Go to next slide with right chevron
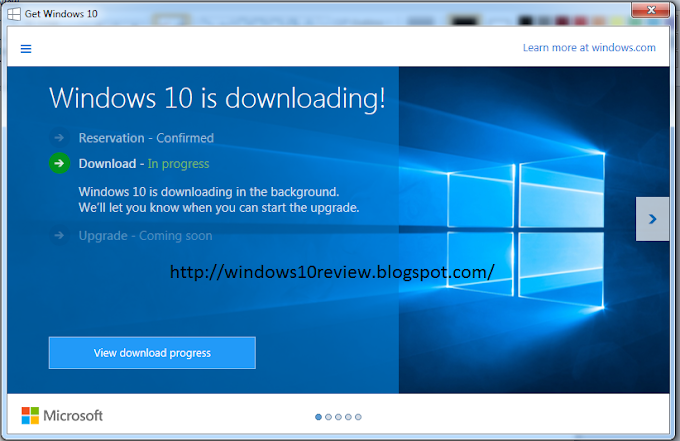 (652, 219)
